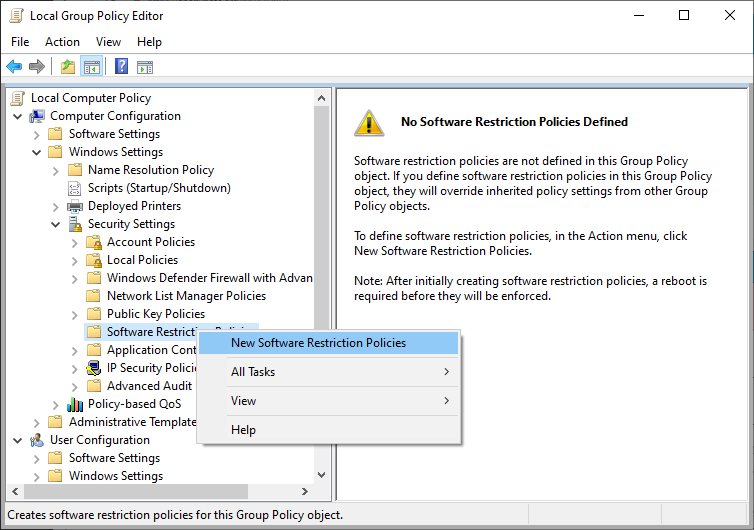Open the All Tasks submenu
This screenshot has height=530, width=754.
[x=253, y=372]
